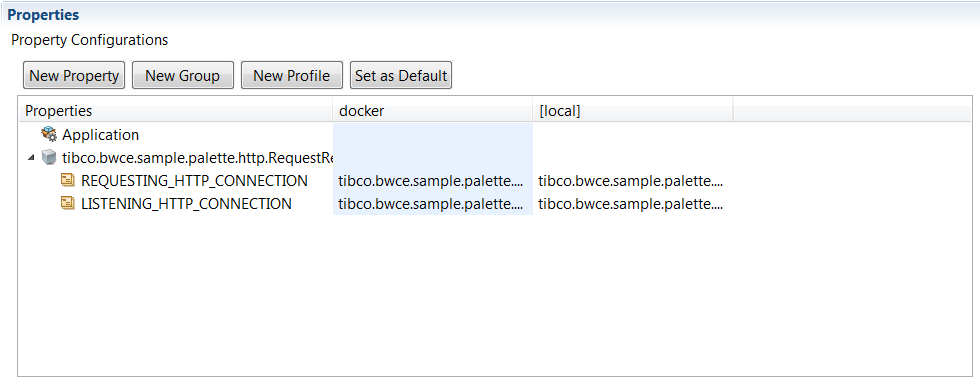The image size is (980, 386).
Task: Set the selected profile as default
Action: point(401,76)
